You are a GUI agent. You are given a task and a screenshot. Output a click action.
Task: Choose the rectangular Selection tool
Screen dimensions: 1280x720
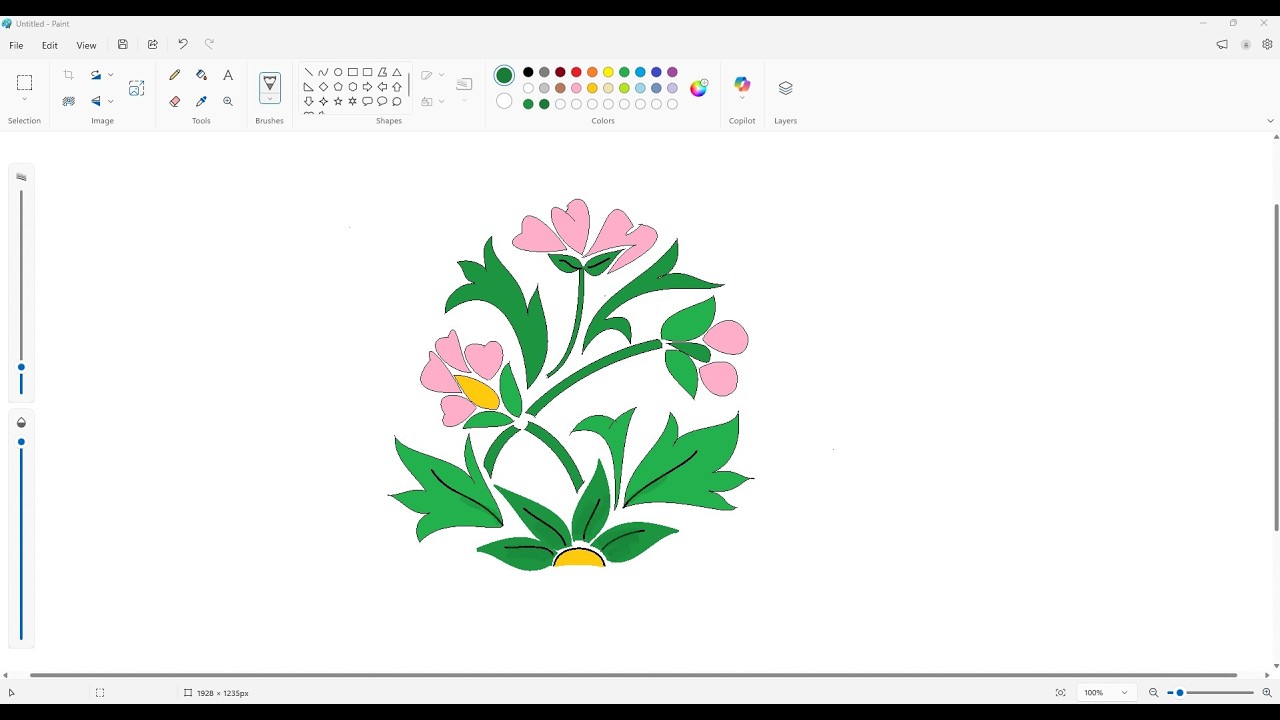25,82
